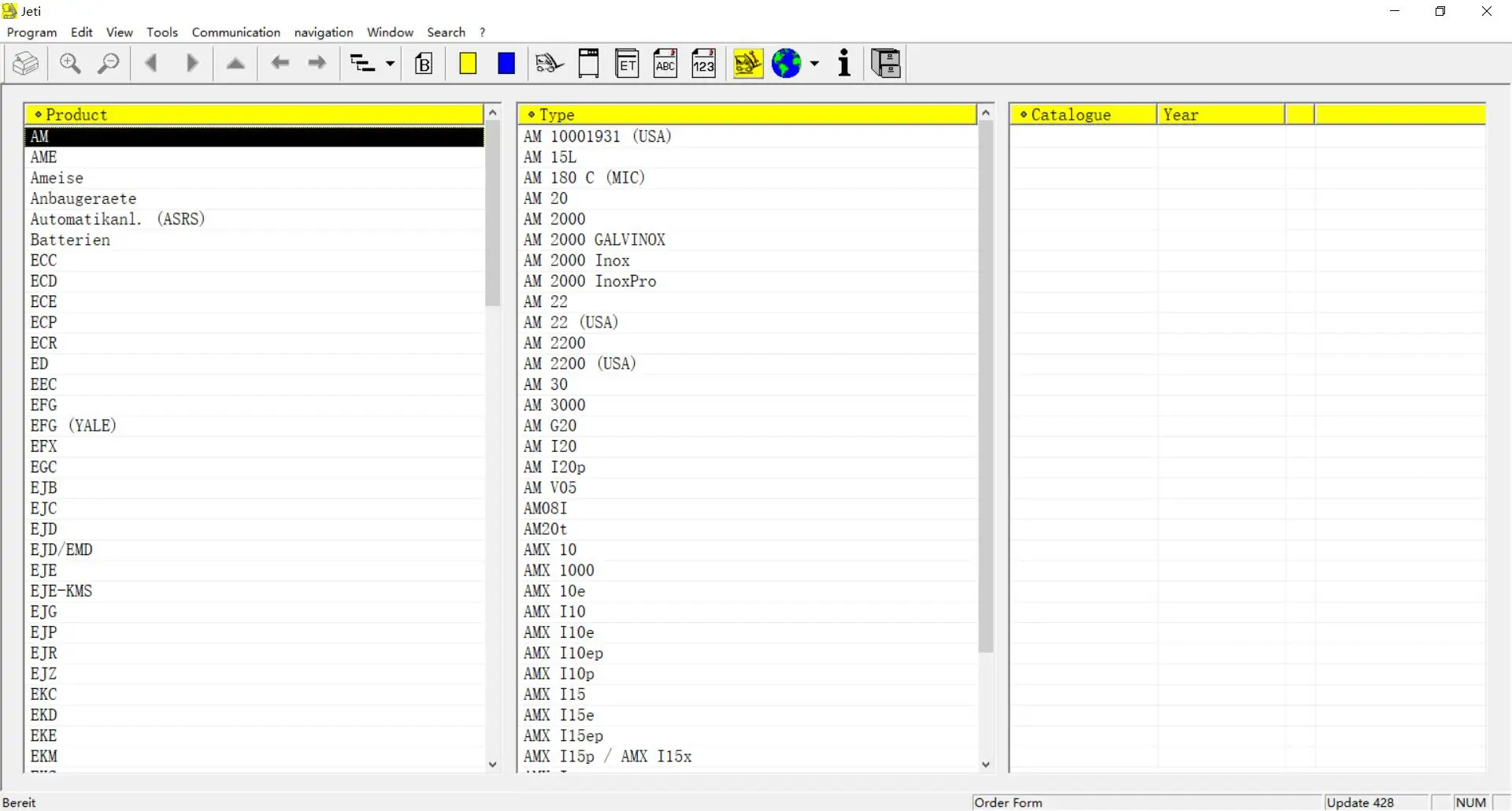Click the ABC text search icon
The image size is (1512, 811).
tap(665, 63)
